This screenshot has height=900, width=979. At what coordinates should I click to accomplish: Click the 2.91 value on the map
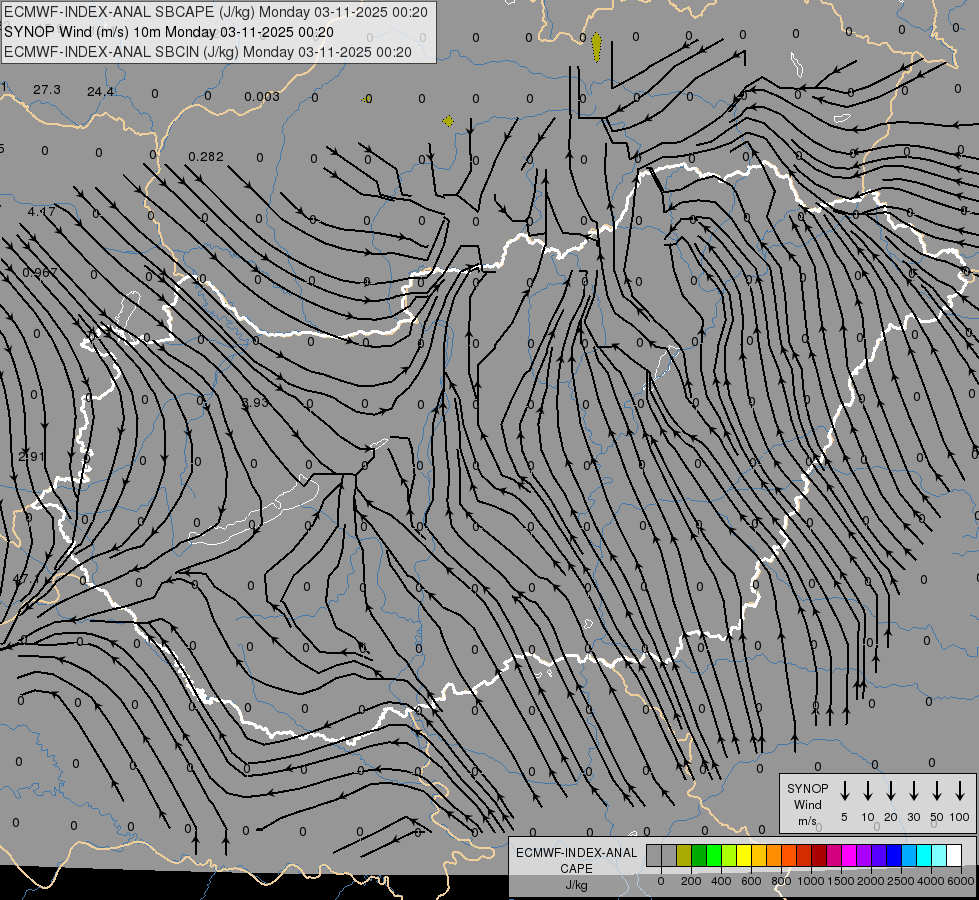tap(31, 457)
